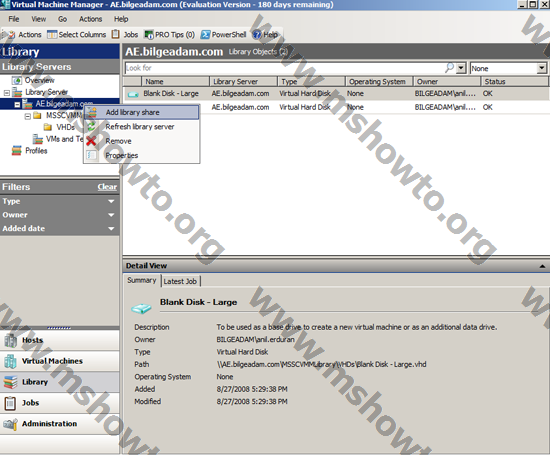Collapse the Detail View panel arrow
The image size is (550, 455).
coord(542,266)
